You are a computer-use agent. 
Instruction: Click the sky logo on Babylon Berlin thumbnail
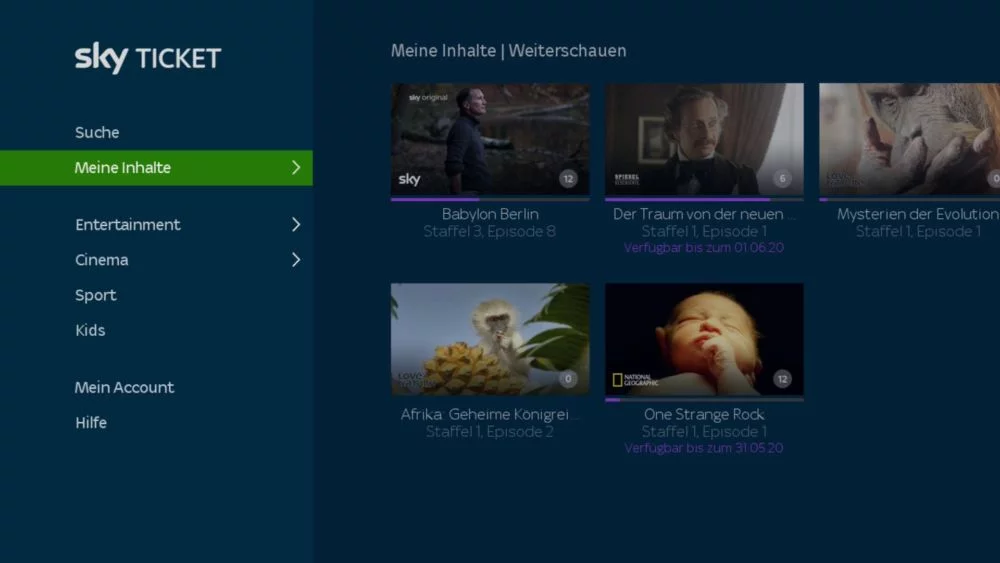[x=410, y=179]
